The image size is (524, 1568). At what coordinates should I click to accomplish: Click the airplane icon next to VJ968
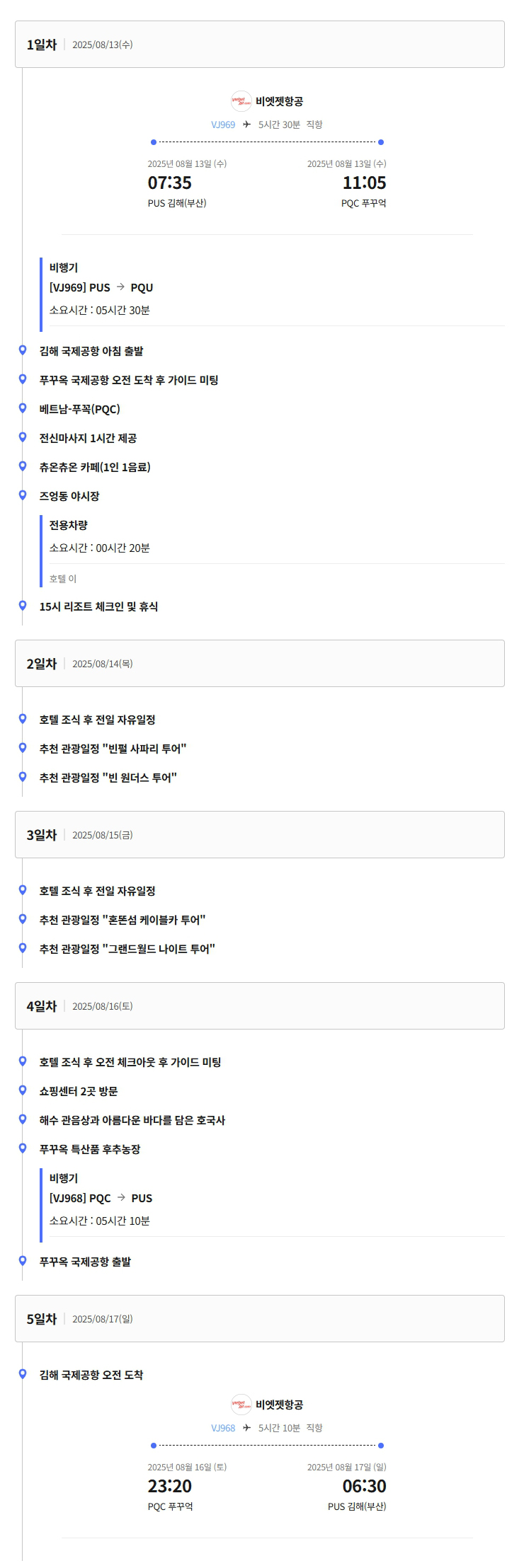pyautogui.click(x=246, y=1429)
